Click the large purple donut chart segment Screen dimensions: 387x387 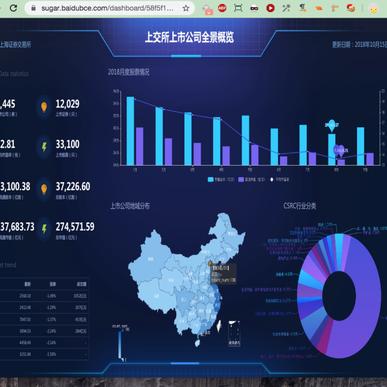(x=365, y=297)
